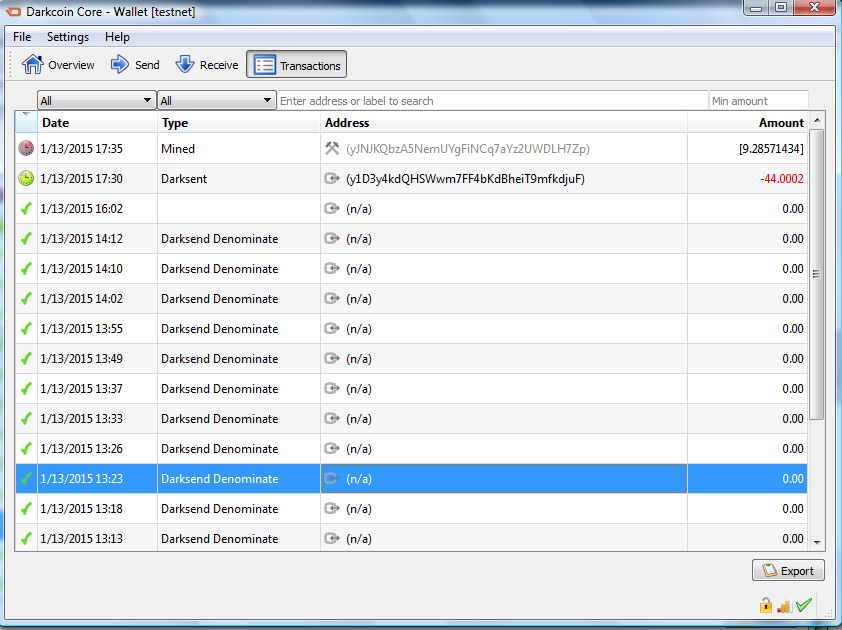Select the address y1D3y4kdQHSWwm7FF4bKdBheiT9mfkdjuF
The image size is (842, 630).
(466, 179)
